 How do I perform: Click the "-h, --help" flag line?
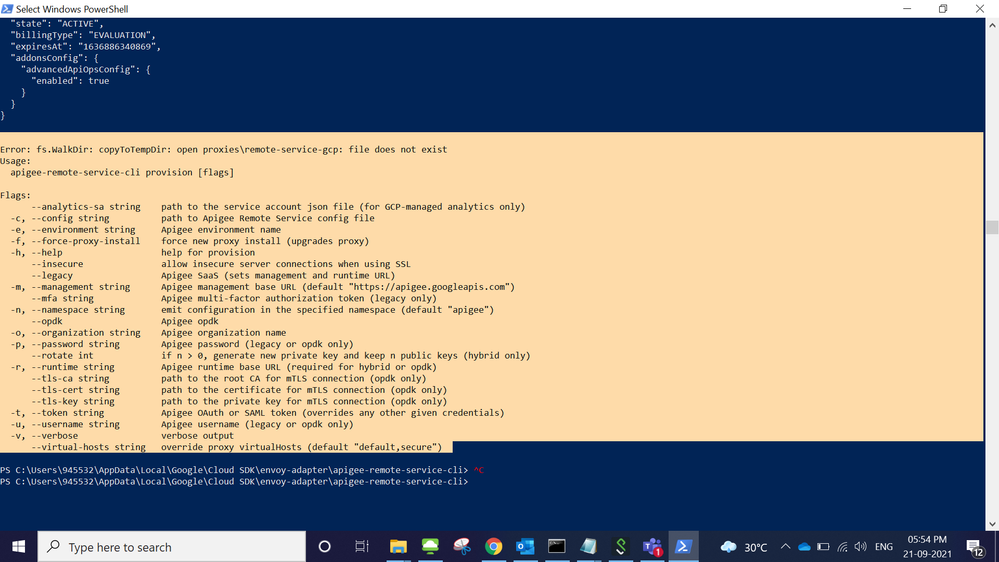pyautogui.click(x=133, y=253)
